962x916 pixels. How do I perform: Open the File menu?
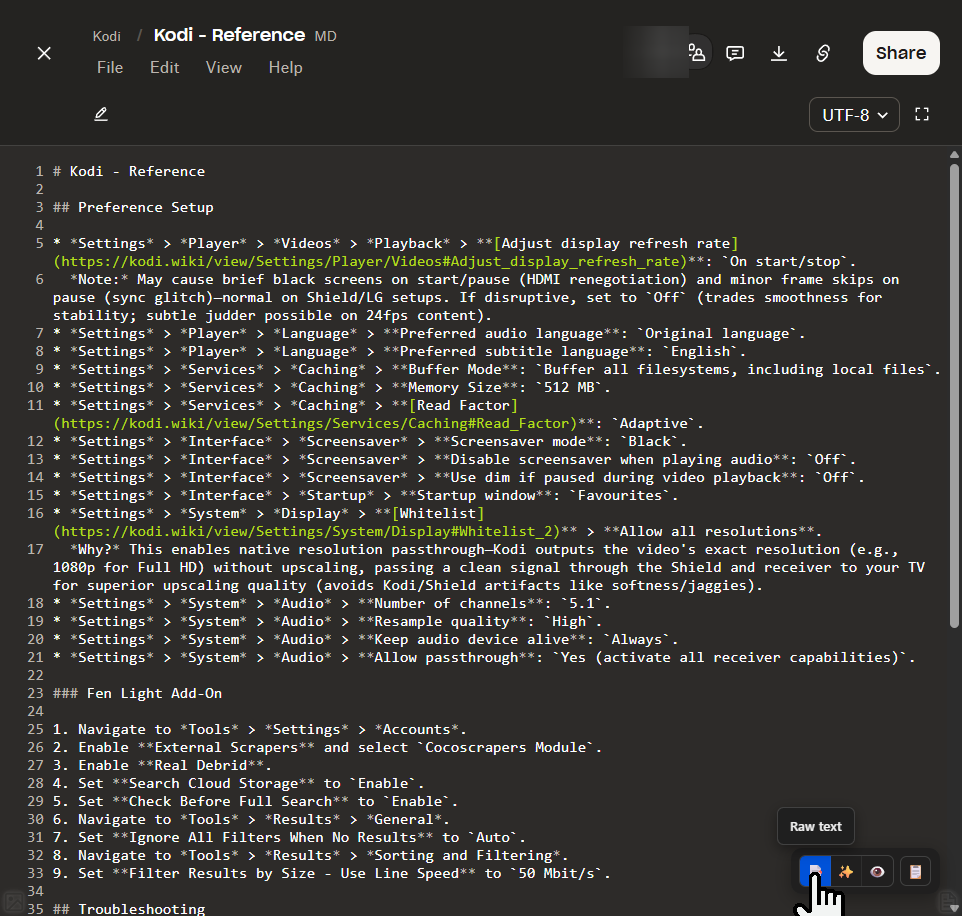point(110,67)
